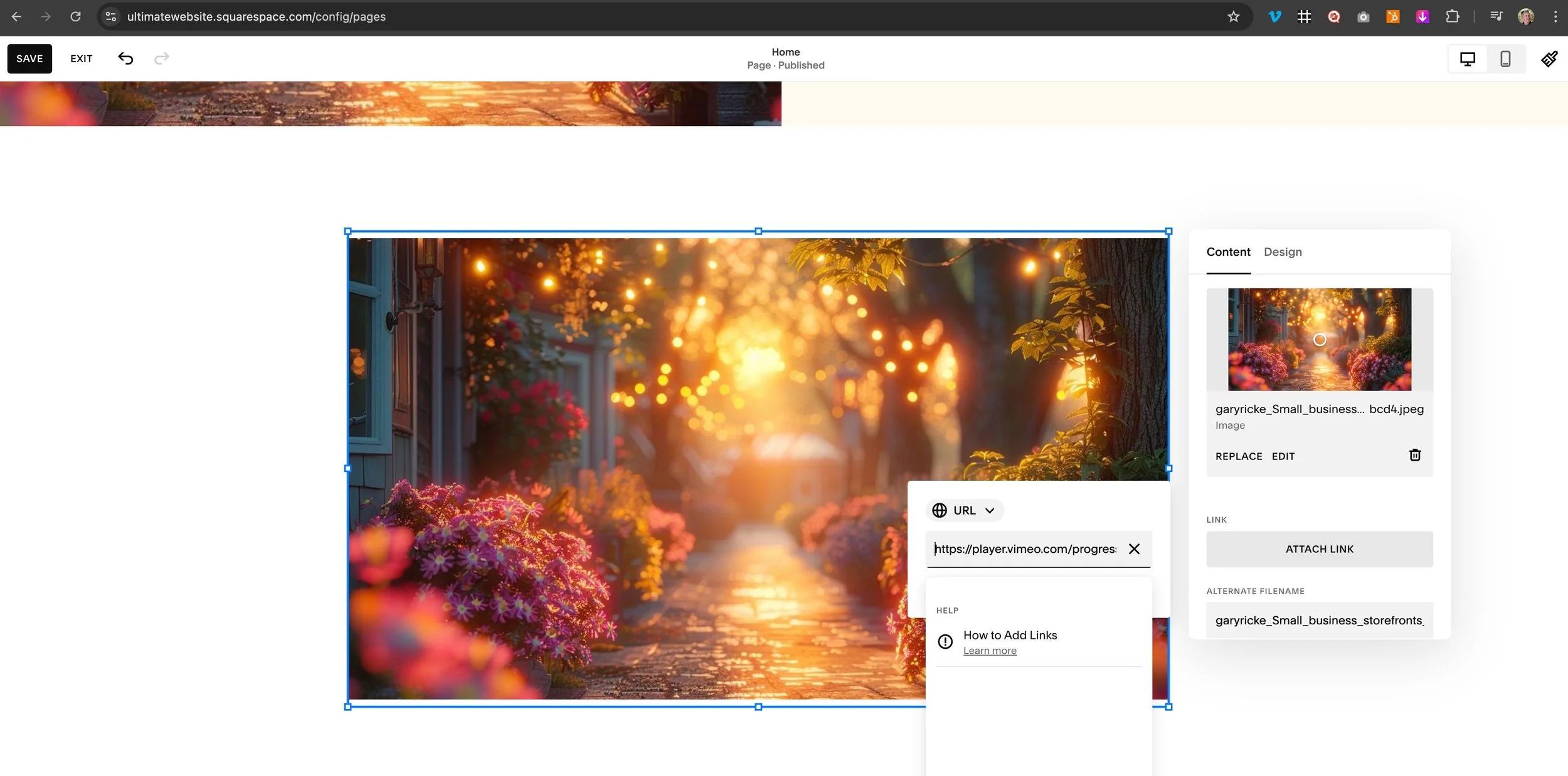Click EDIT under the image filename
This screenshot has width=1568, height=776.
pos(1283,456)
